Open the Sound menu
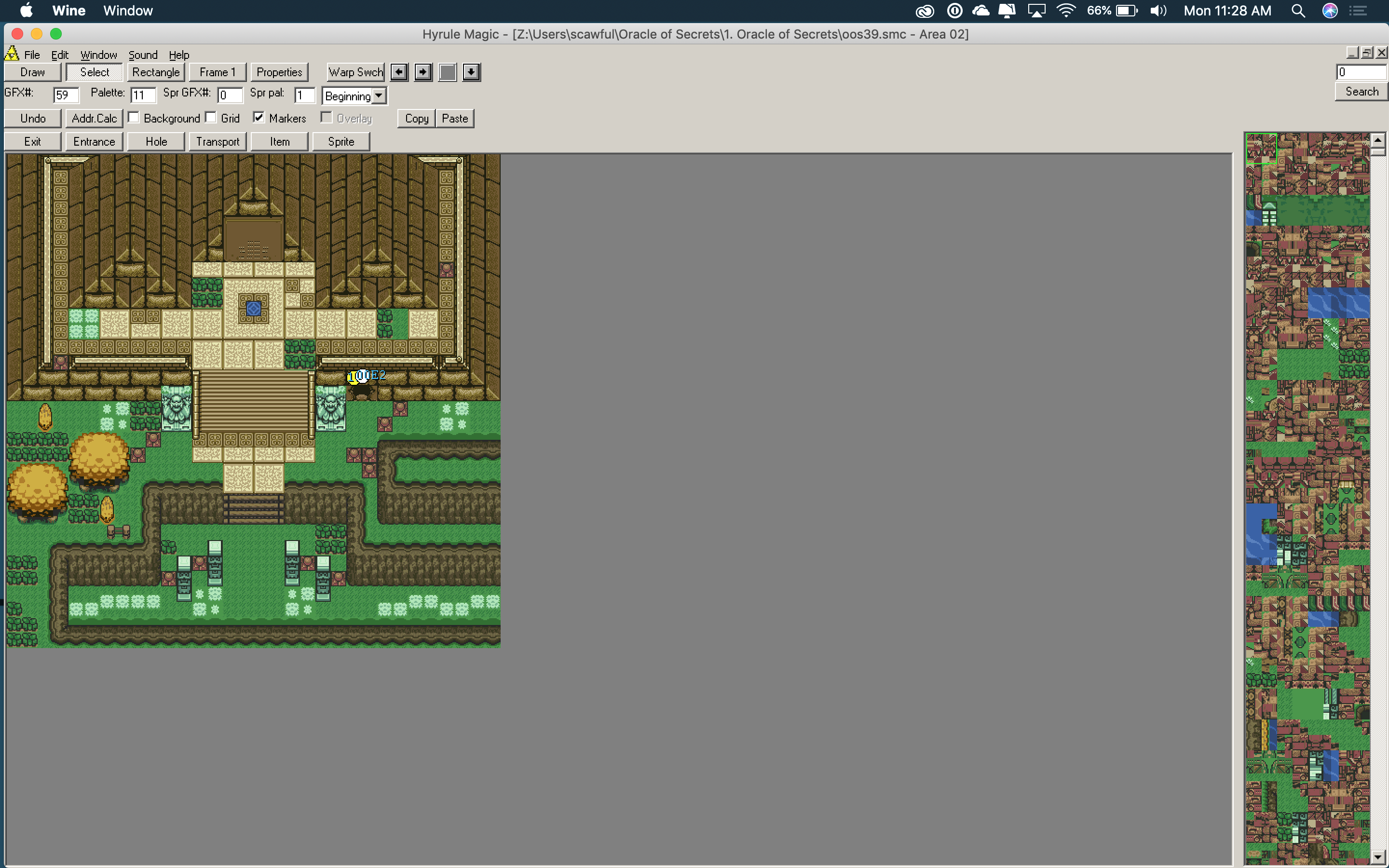Screen dimensions: 1389x868 coord(143,55)
